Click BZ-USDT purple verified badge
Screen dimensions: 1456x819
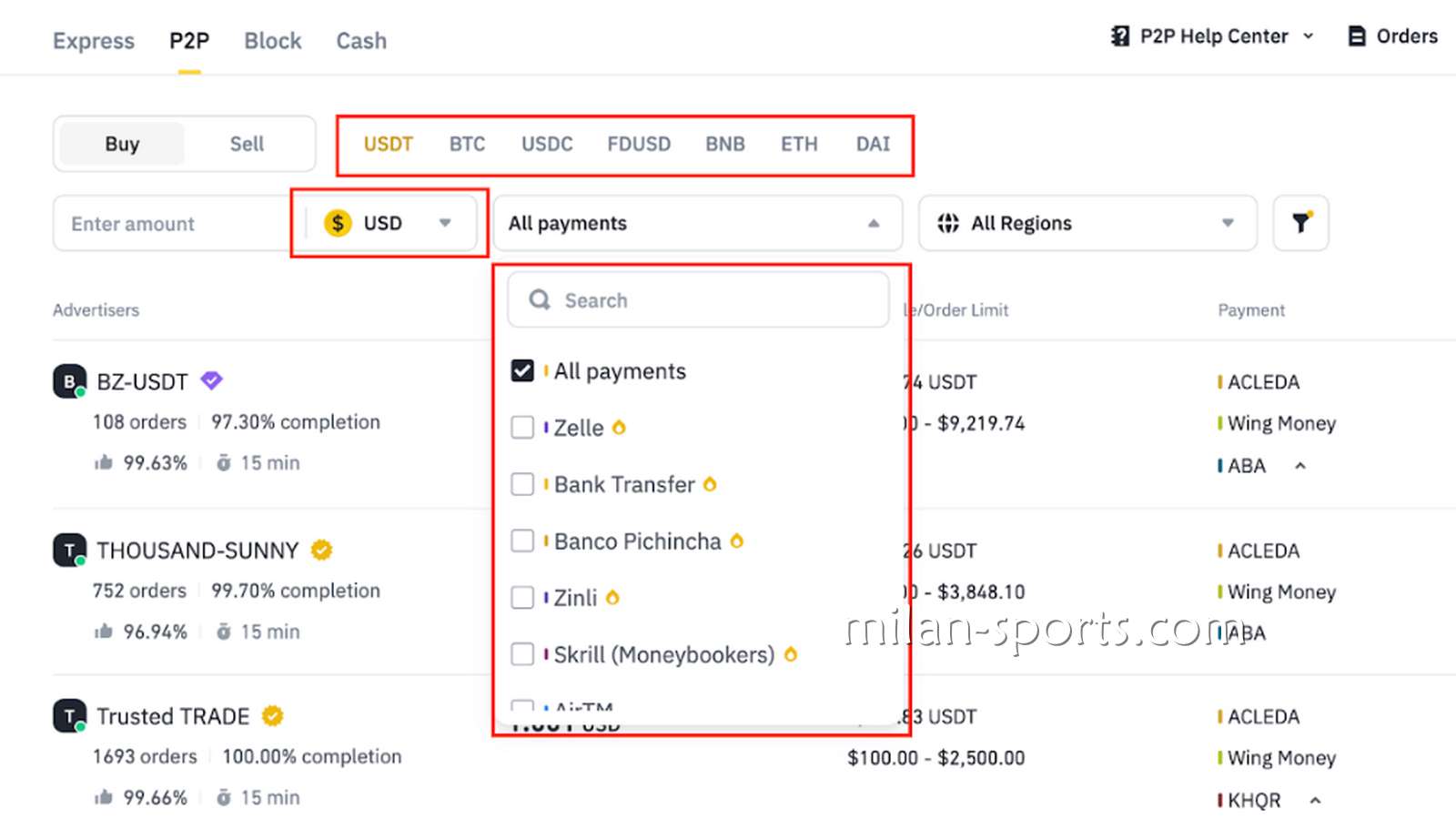pyautogui.click(x=211, y=380)
